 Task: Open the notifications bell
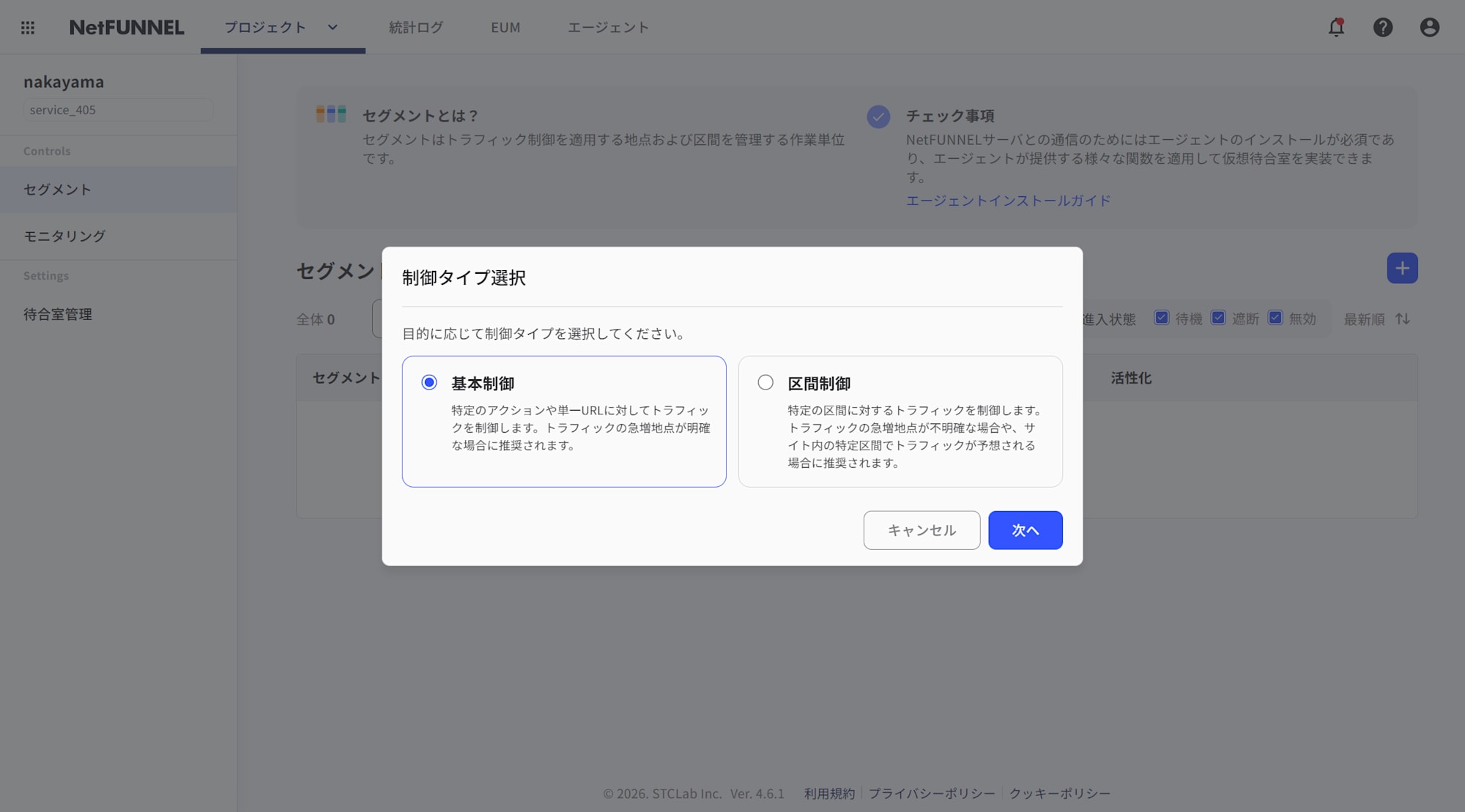1336,28
